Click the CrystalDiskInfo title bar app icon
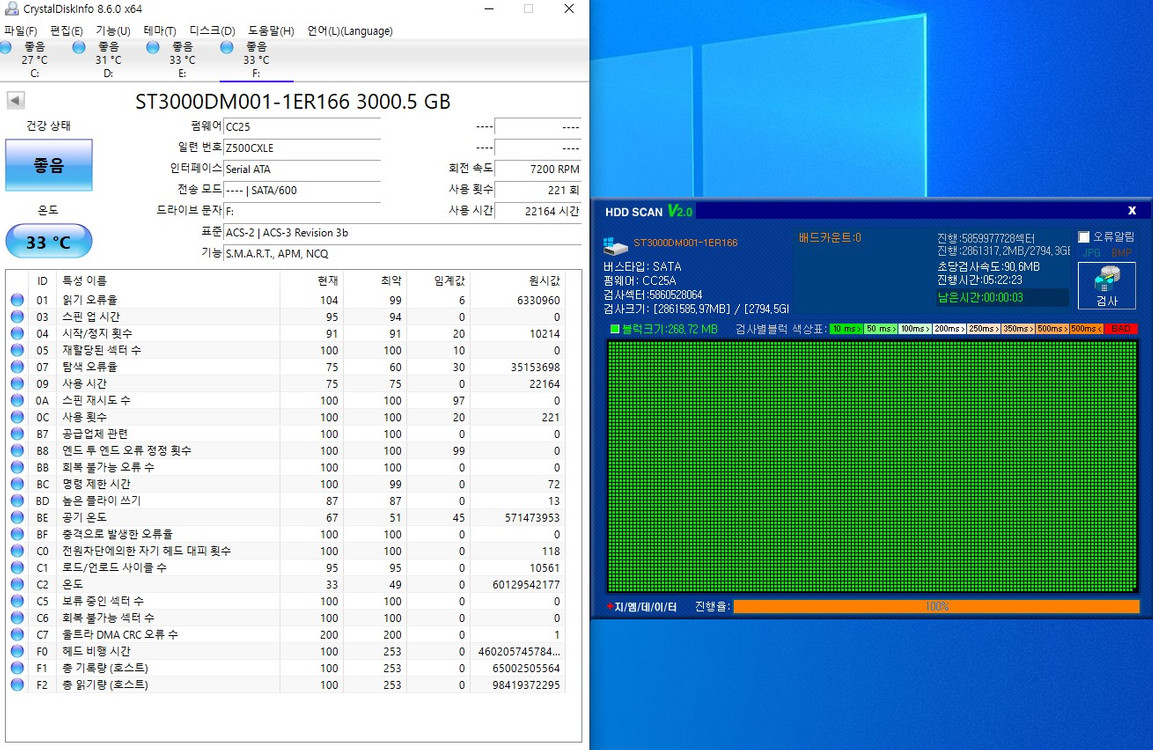Viewport: 1153px width, 750px height. (11, 9)
